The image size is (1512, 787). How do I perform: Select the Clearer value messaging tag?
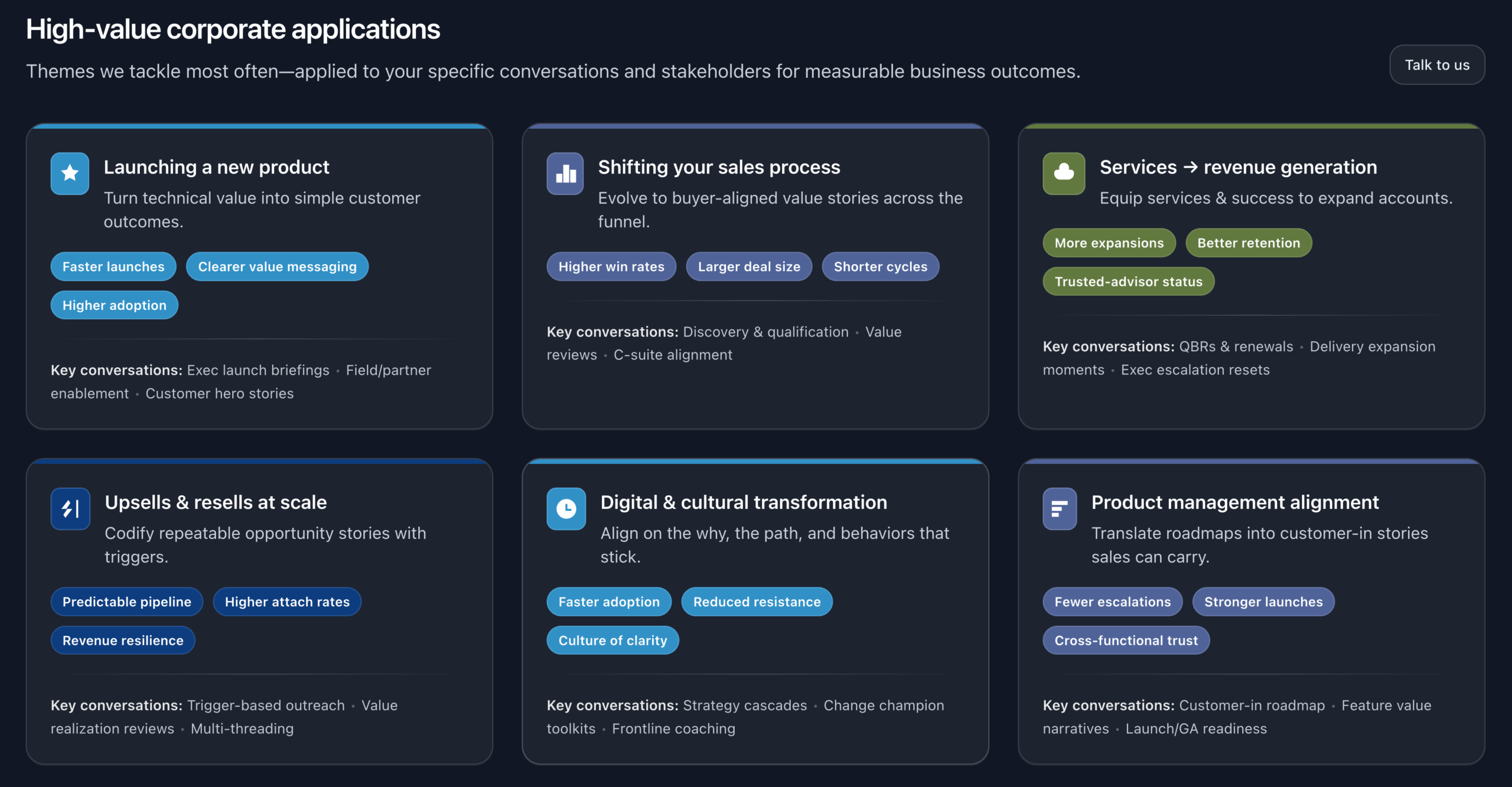click(x=277, y=266)
